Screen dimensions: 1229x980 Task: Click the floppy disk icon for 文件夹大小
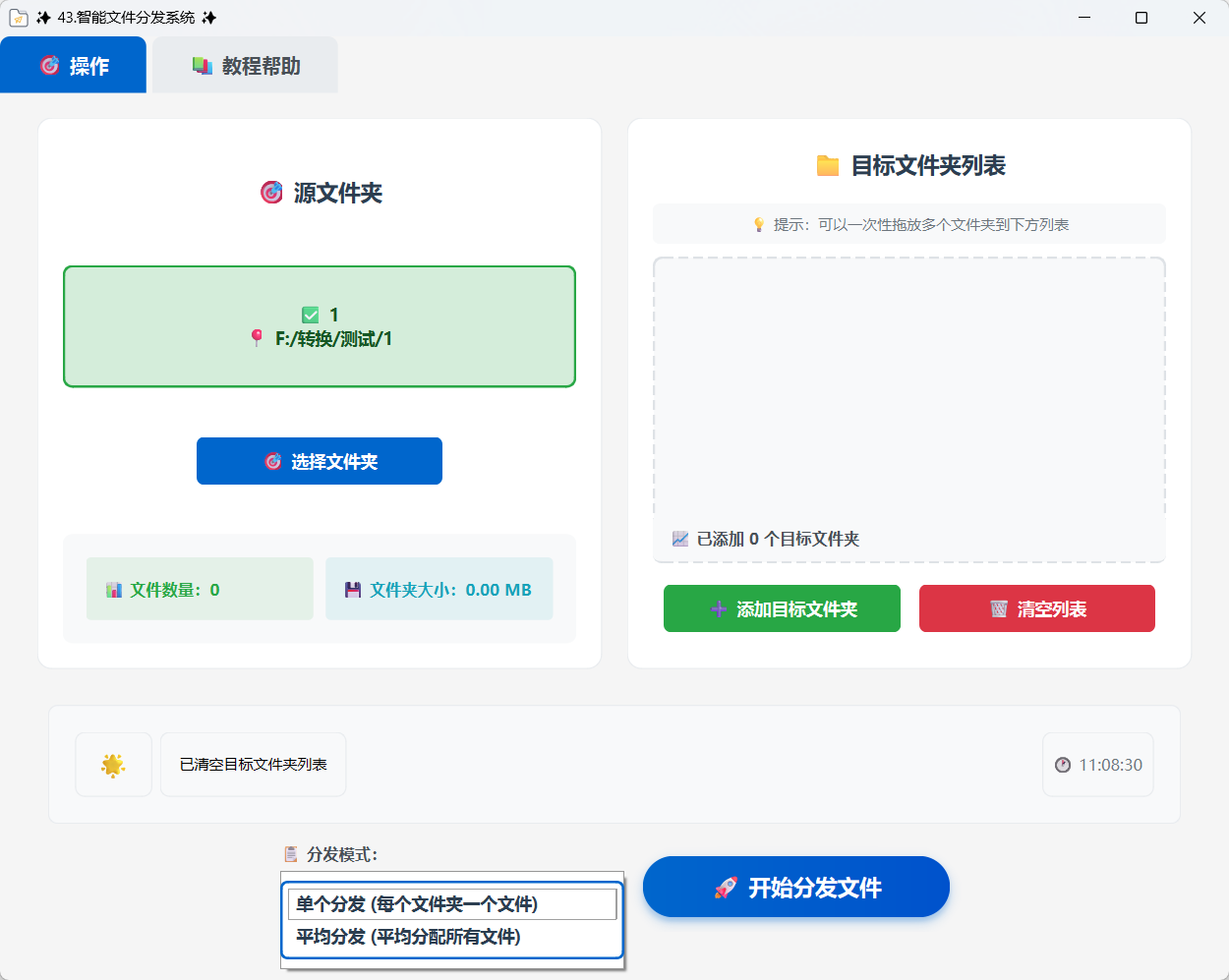click(353, 590)
